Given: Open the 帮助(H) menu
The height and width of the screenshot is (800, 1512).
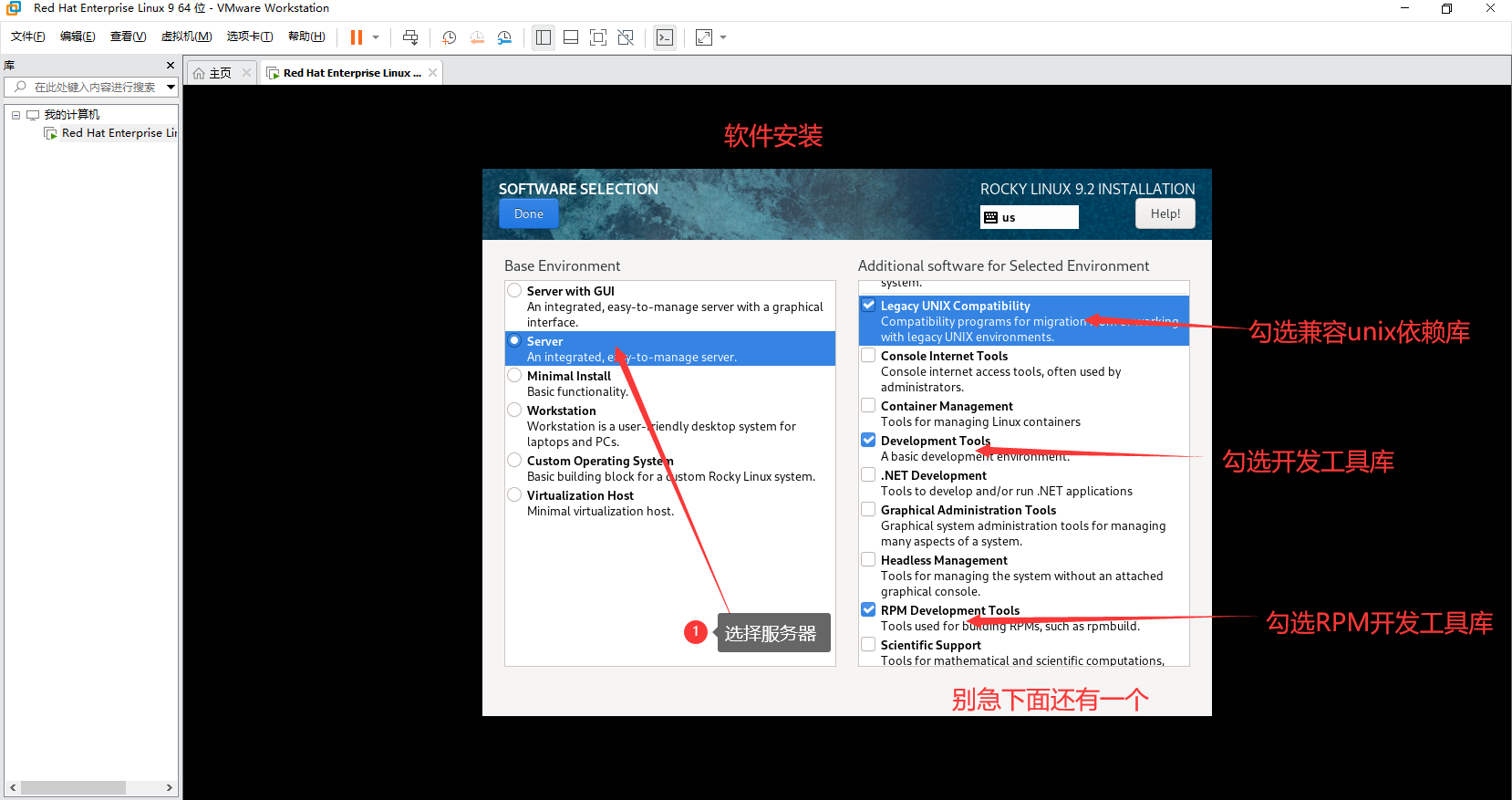Looking at the screenshot, I should click(x=306, y=36).
